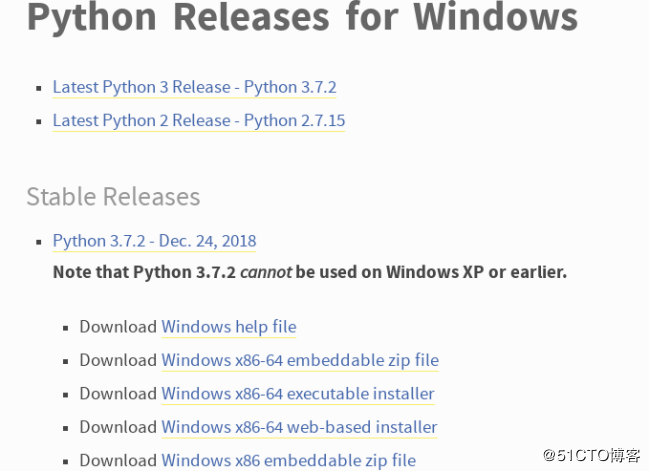This screenshot has height=472, width=650.
Task: Click the "Stable Releases" section heading
Action: (113, 196)
